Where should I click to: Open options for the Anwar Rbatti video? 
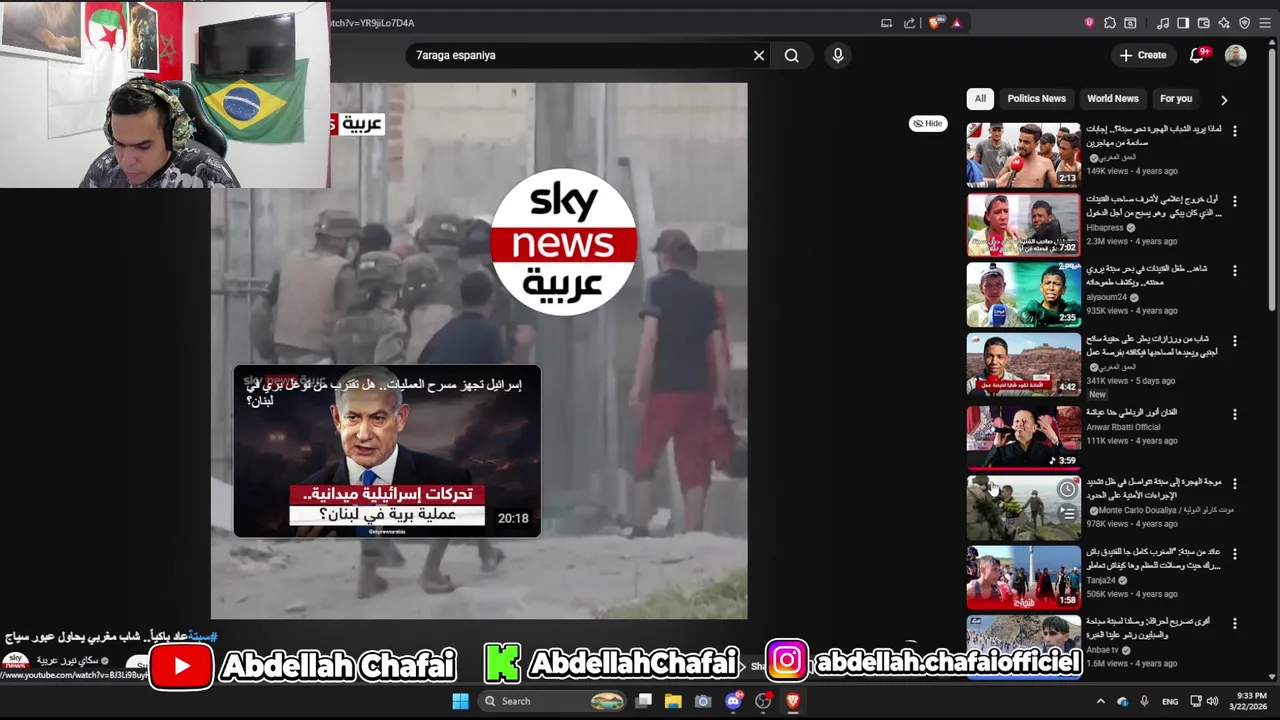pos(1234,414)
